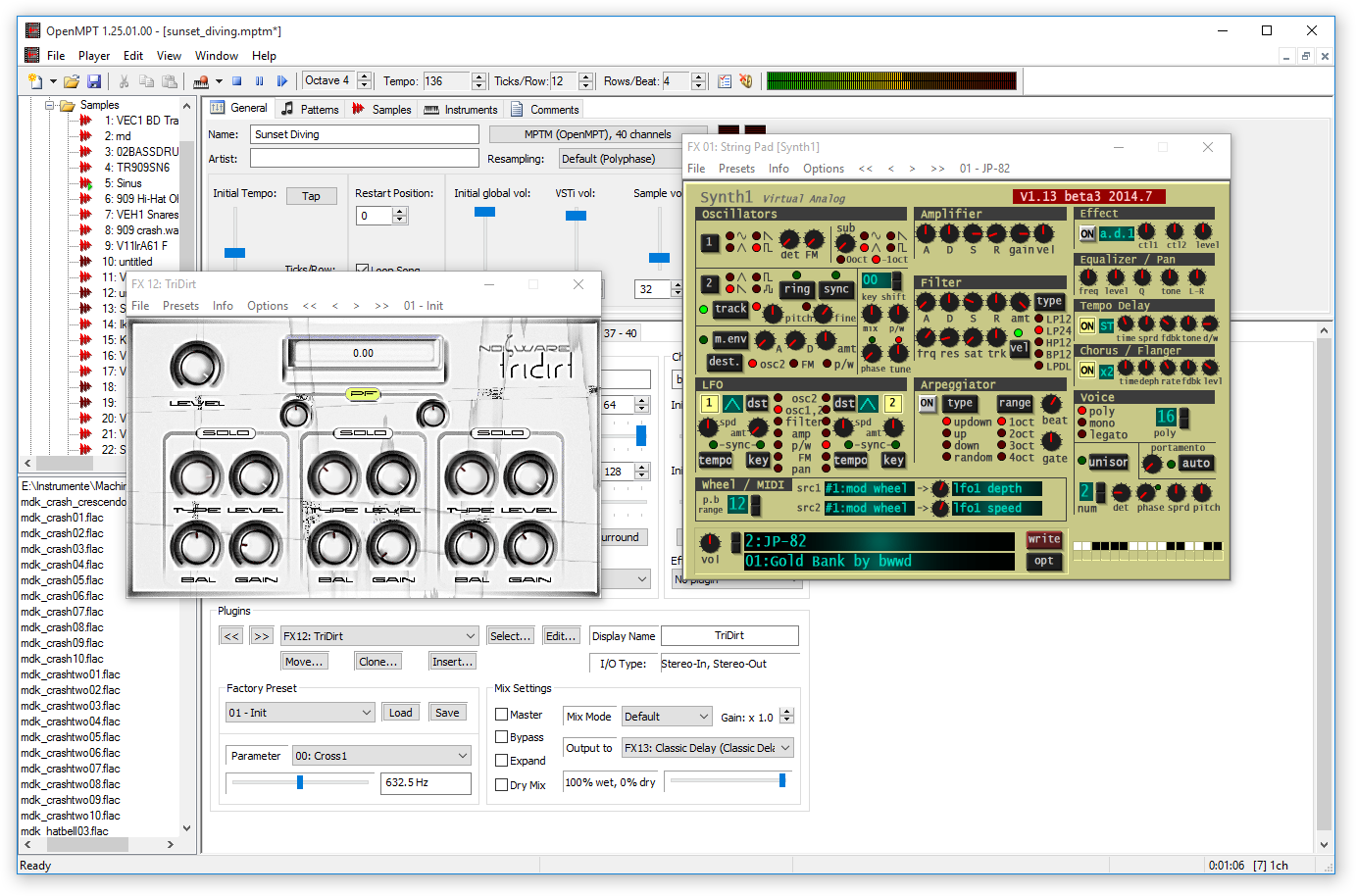Click the song Name input field
This screenshot has height=896, width=1356.
365,134
